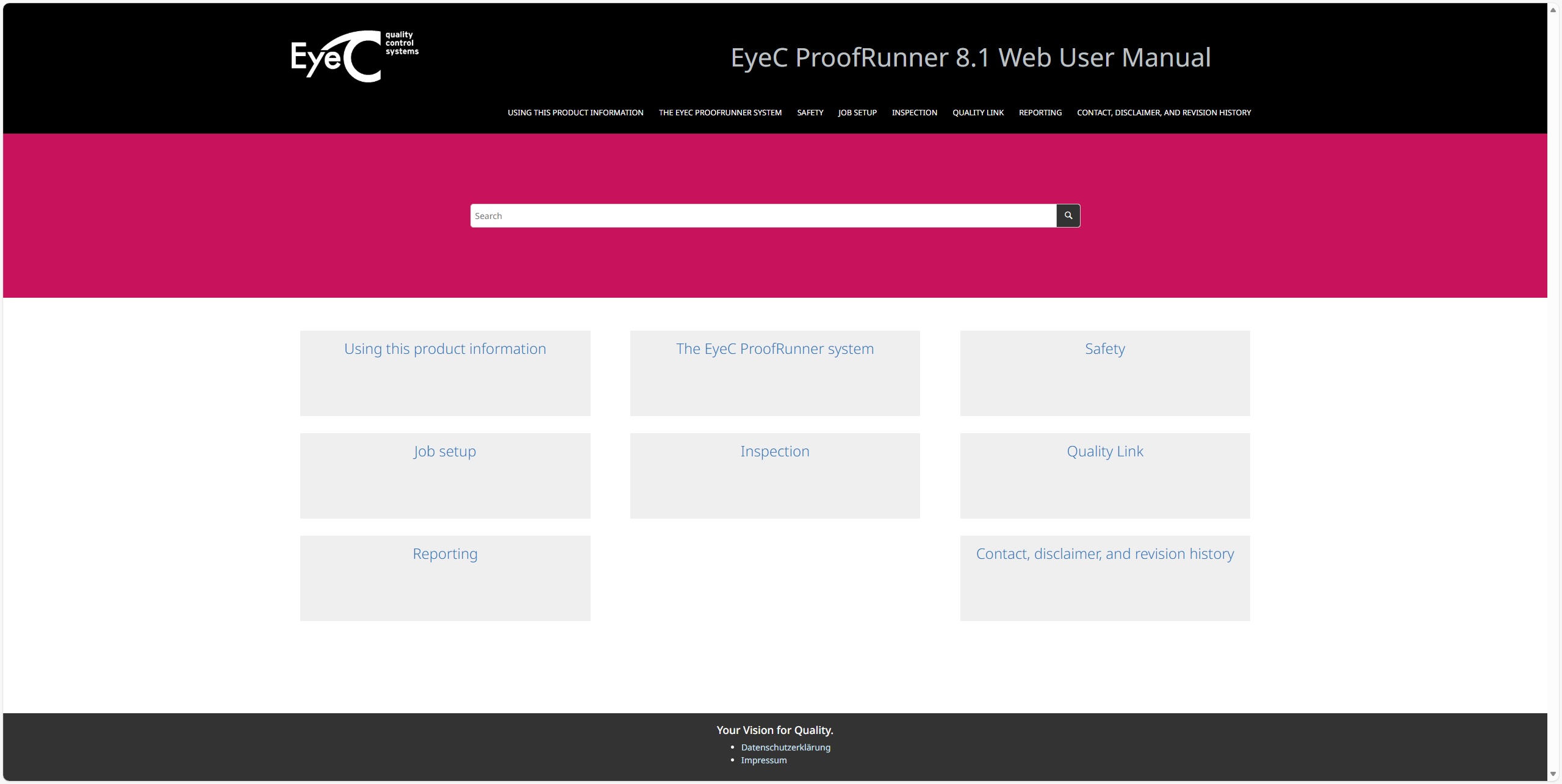
Task: Click the Datenschutzerklärung footer link
Action: pos(785,747)
